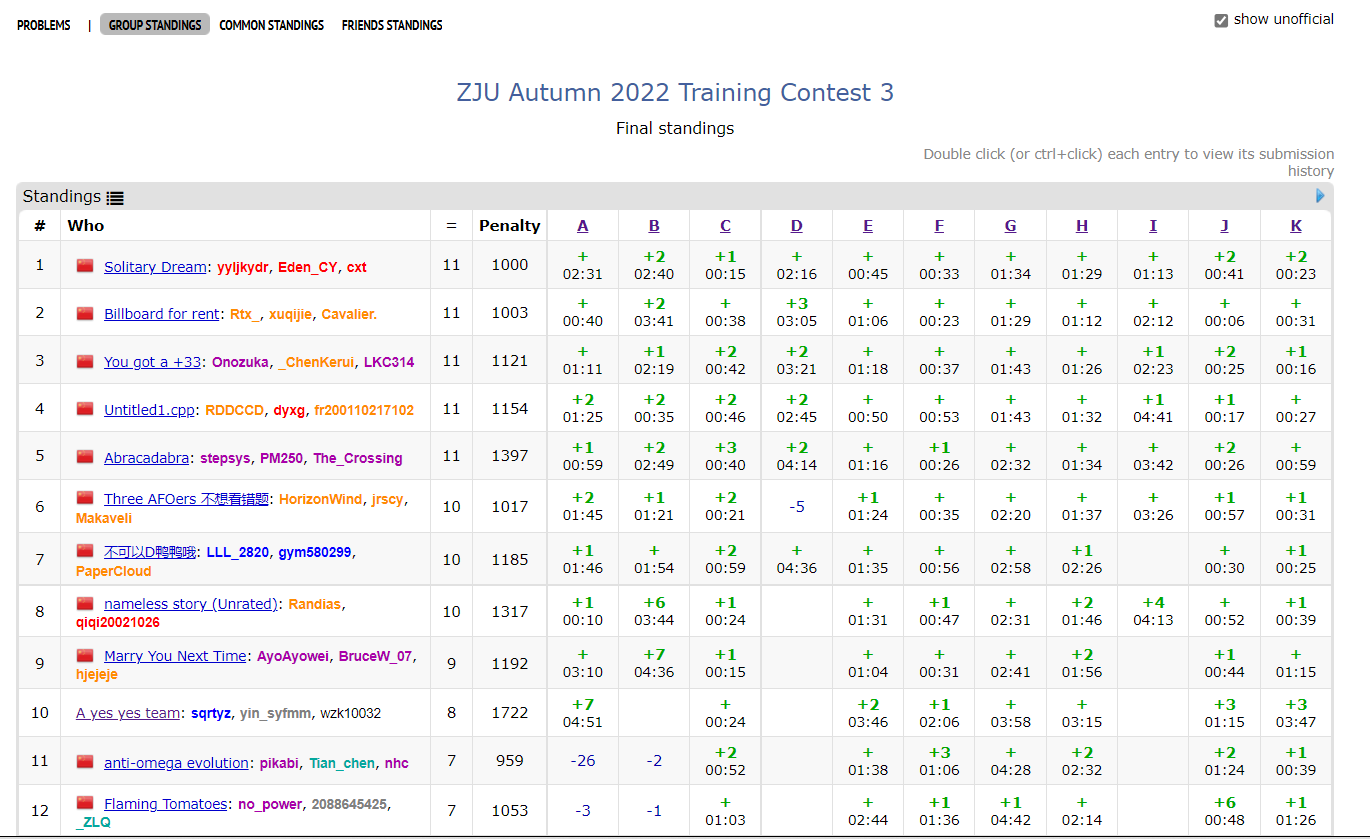Open the Friends Standings tab

392,25
